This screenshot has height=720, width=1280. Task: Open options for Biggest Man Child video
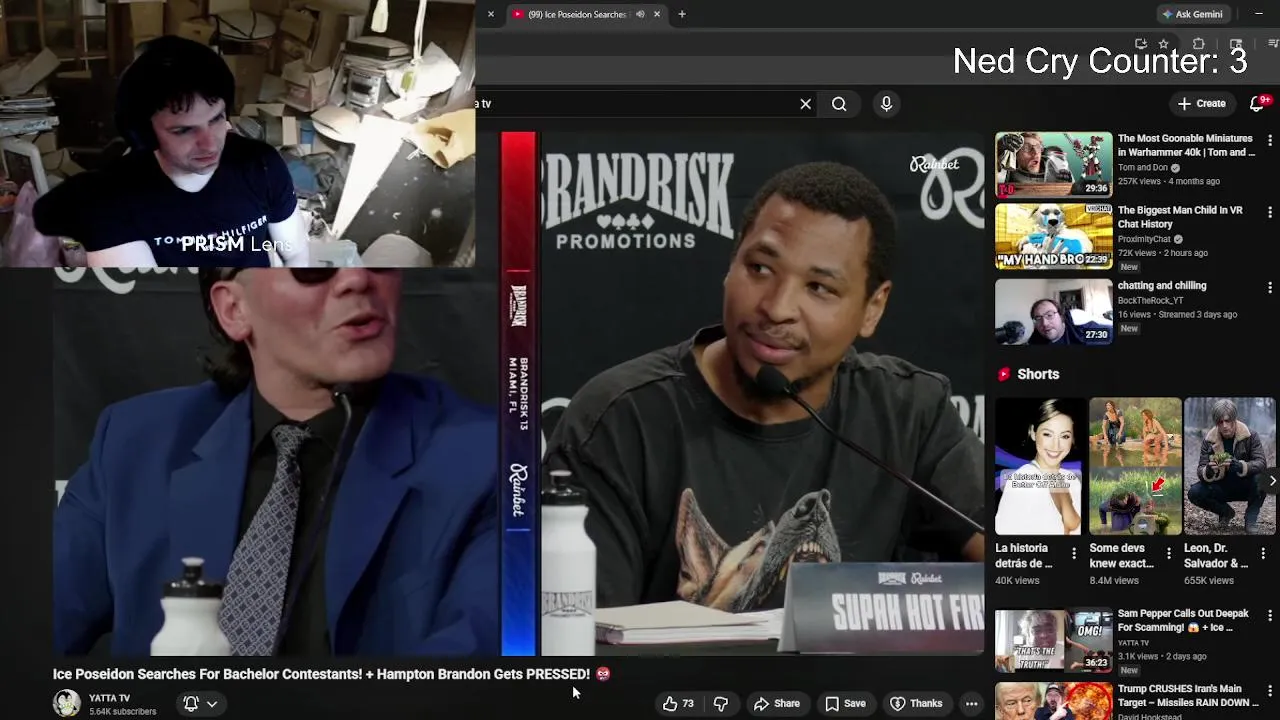(1270, 213)
